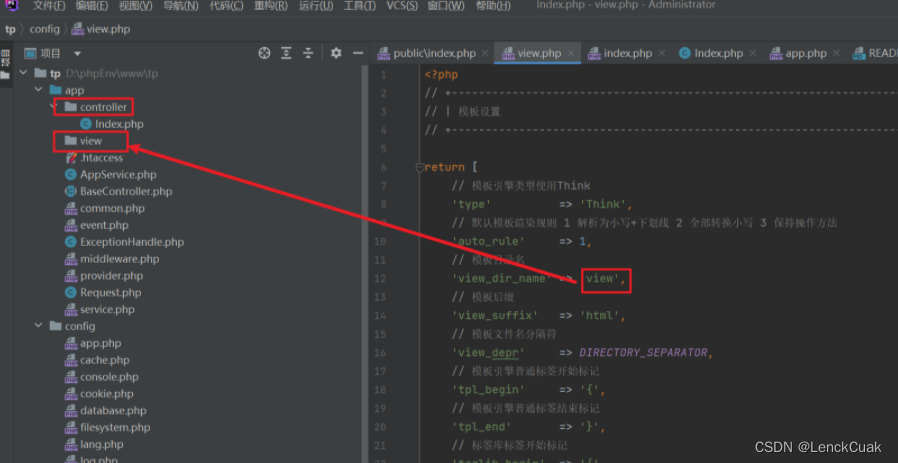Collapse the app folder
Screen dimensions: 898x463
[x=38, y=90]
